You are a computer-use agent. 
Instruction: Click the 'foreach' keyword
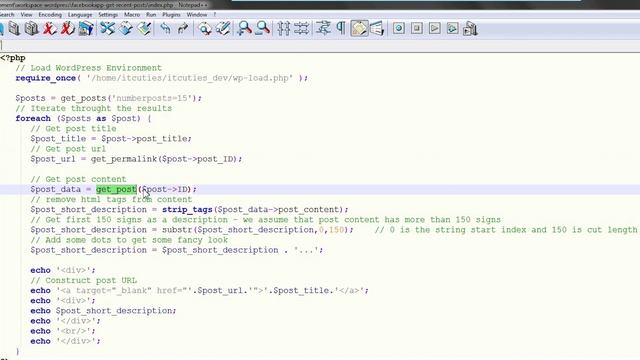33,118
